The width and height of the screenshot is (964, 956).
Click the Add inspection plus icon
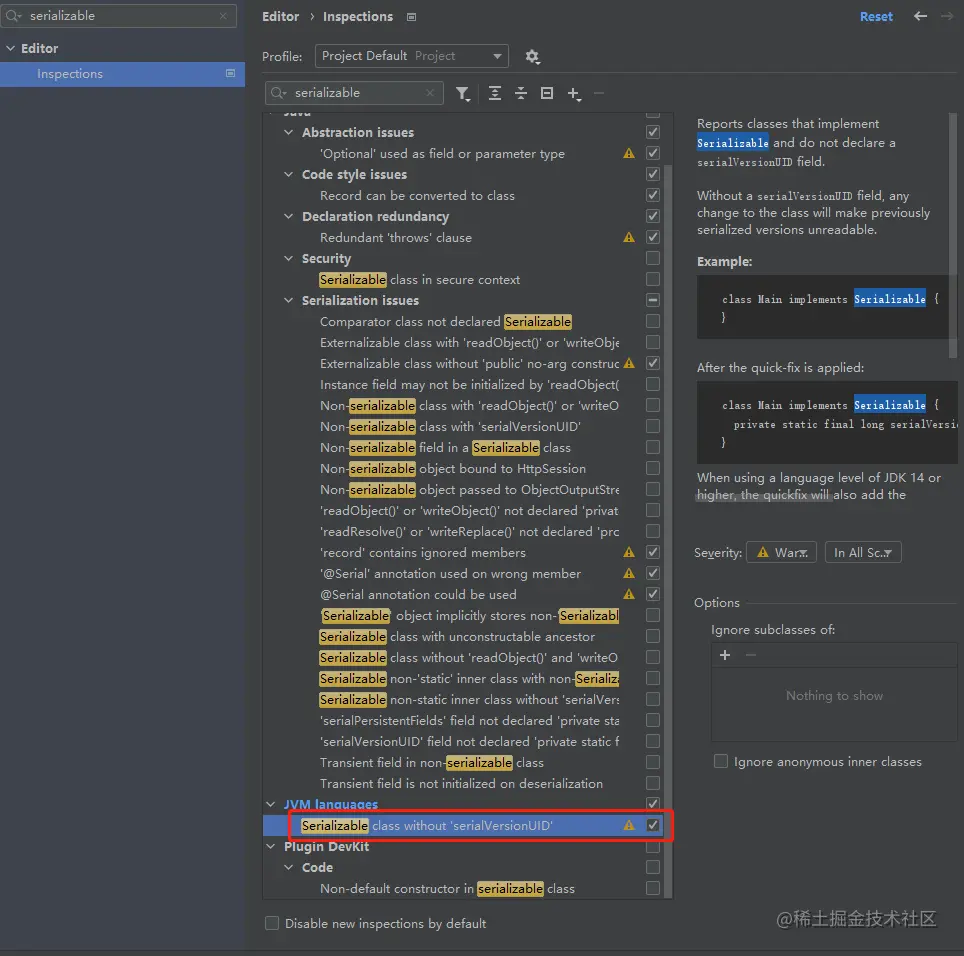click(x=574, y=93)
